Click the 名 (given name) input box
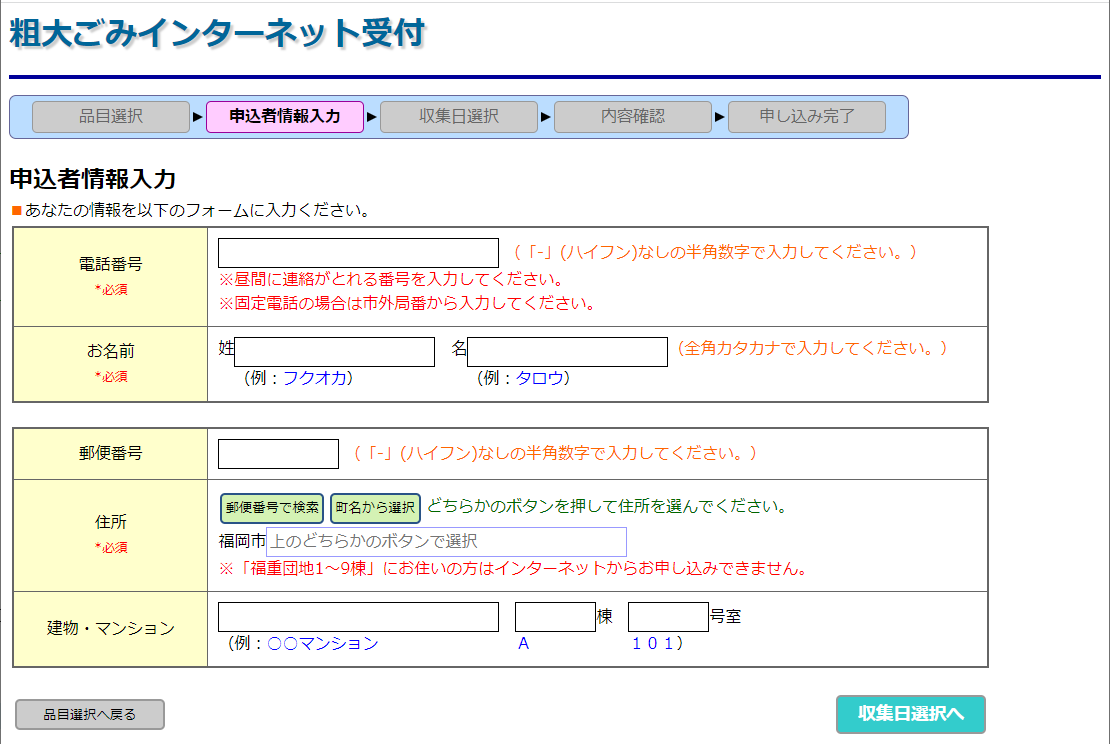 (567, 352)
